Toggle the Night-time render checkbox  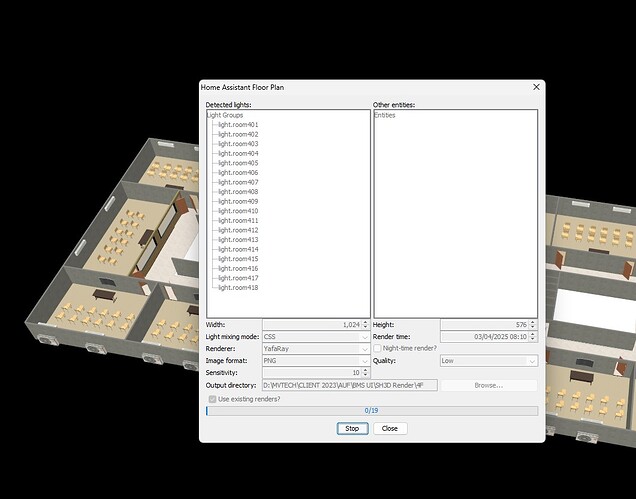(x=377, y=348)
